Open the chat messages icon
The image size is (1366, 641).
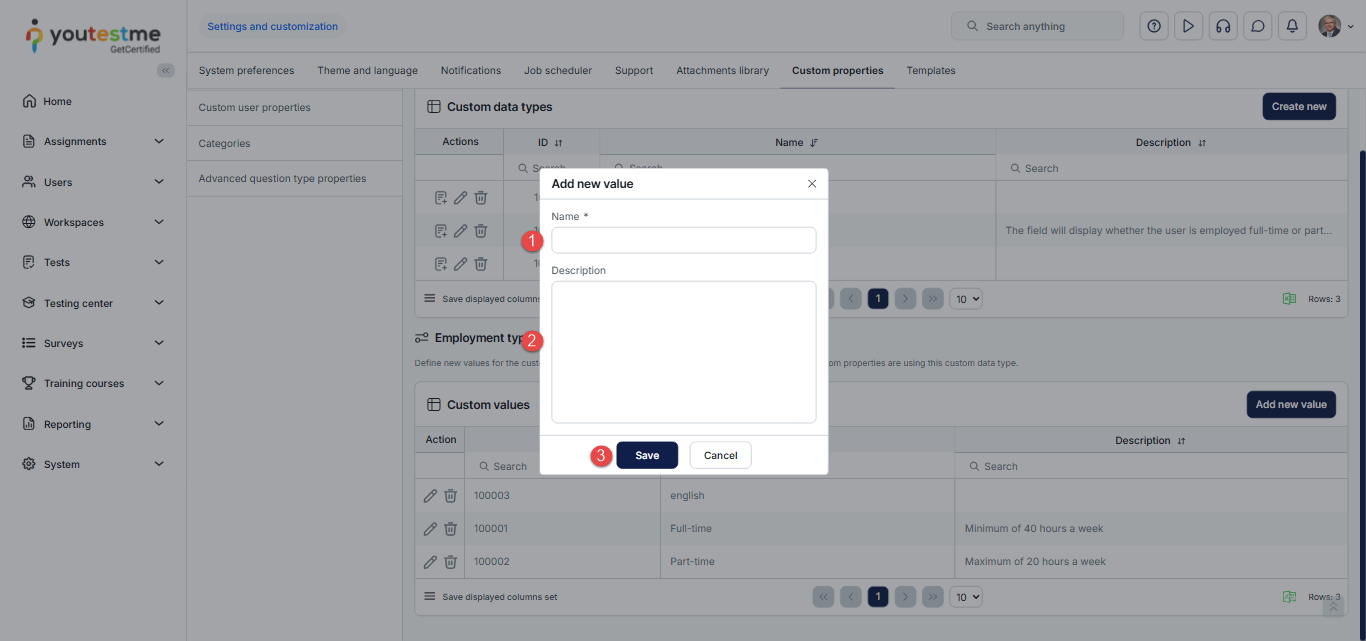1257,27
